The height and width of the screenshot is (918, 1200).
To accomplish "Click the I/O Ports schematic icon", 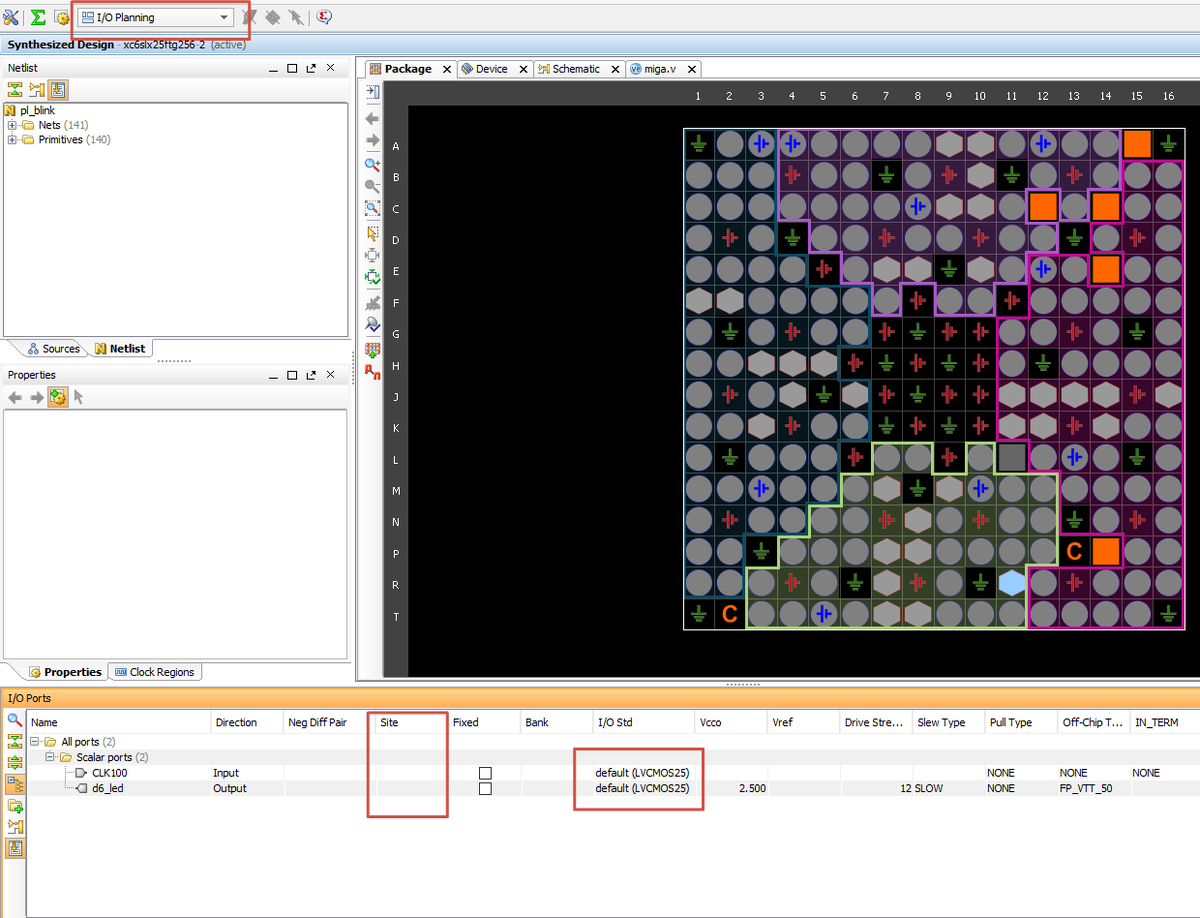I will pyautogui.click(x=15, y=827).
